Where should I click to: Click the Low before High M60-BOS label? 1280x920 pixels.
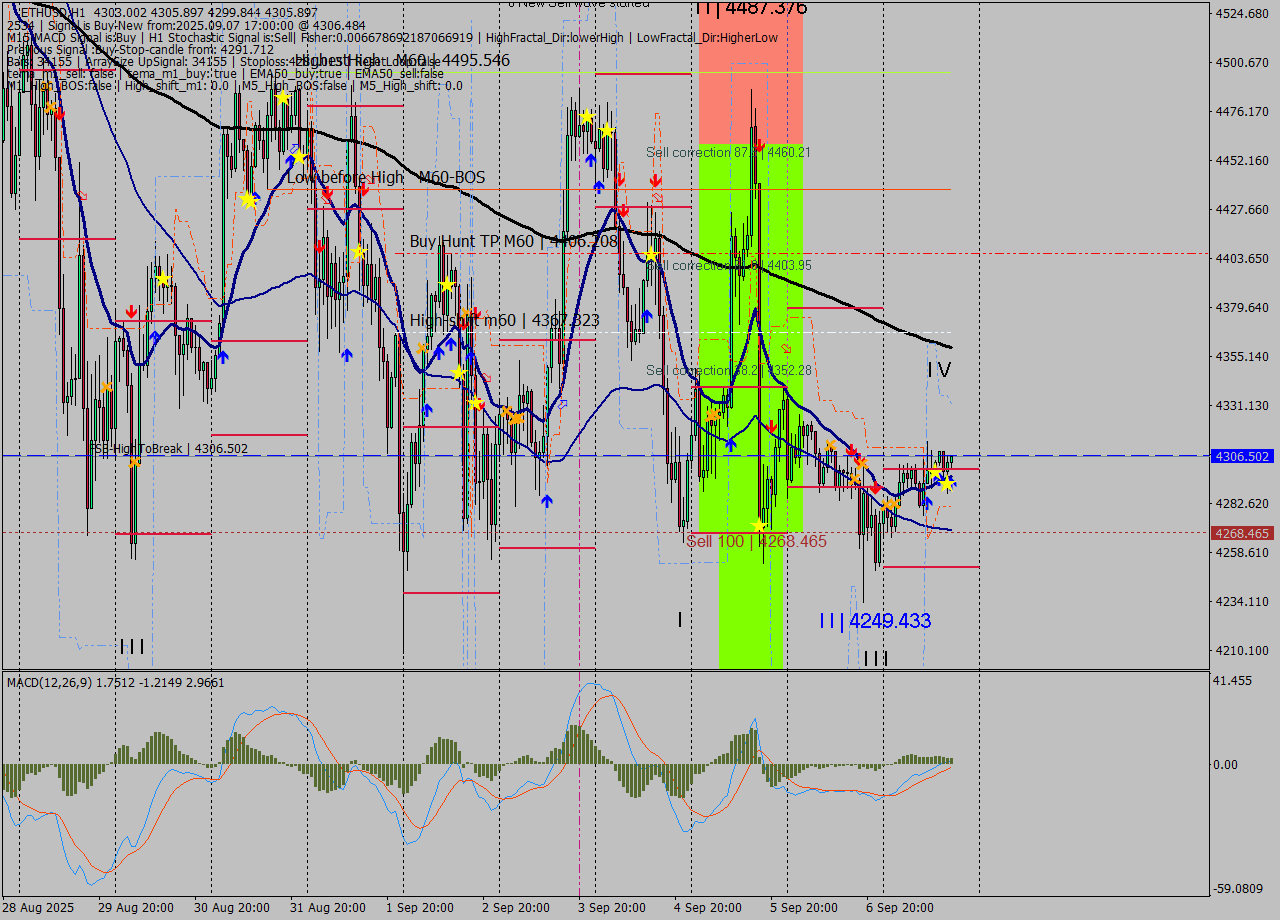pyautogui.click(x=386, y=177)
